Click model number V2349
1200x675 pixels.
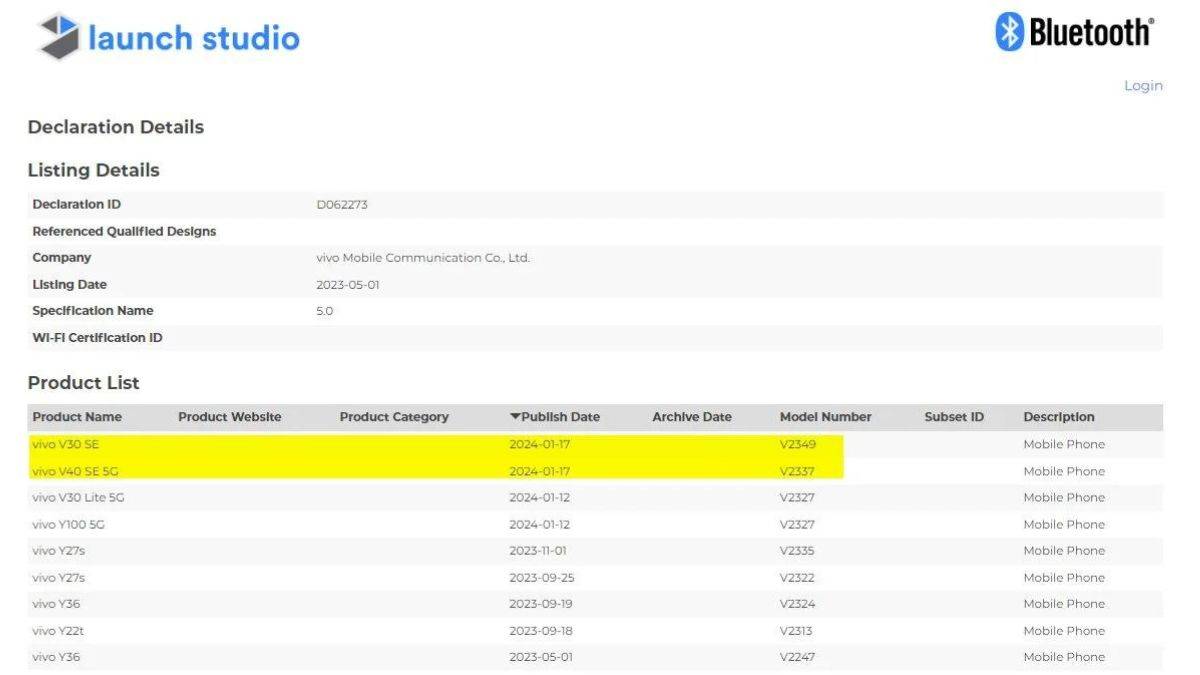797,444
